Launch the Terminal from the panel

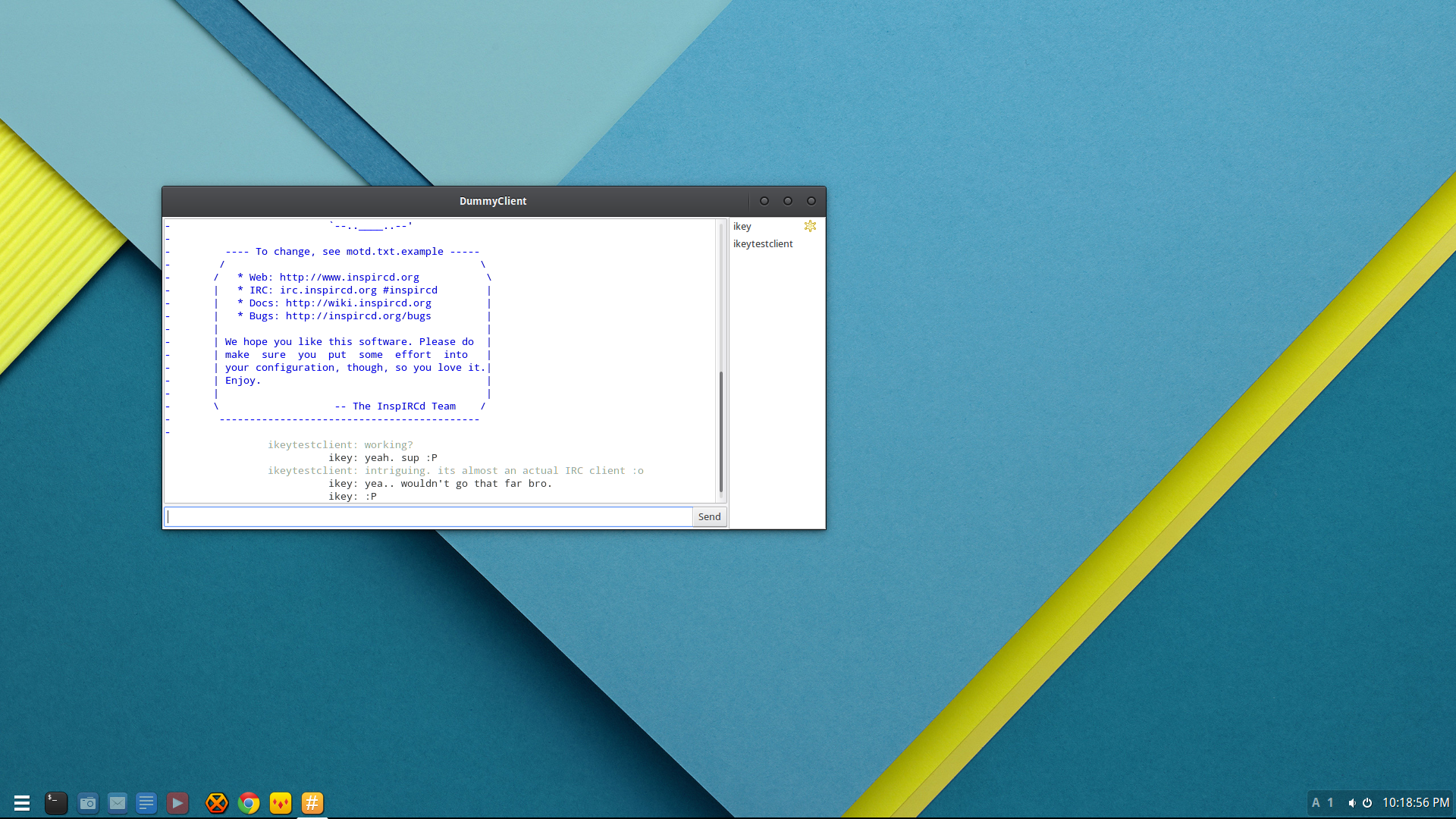55,803
